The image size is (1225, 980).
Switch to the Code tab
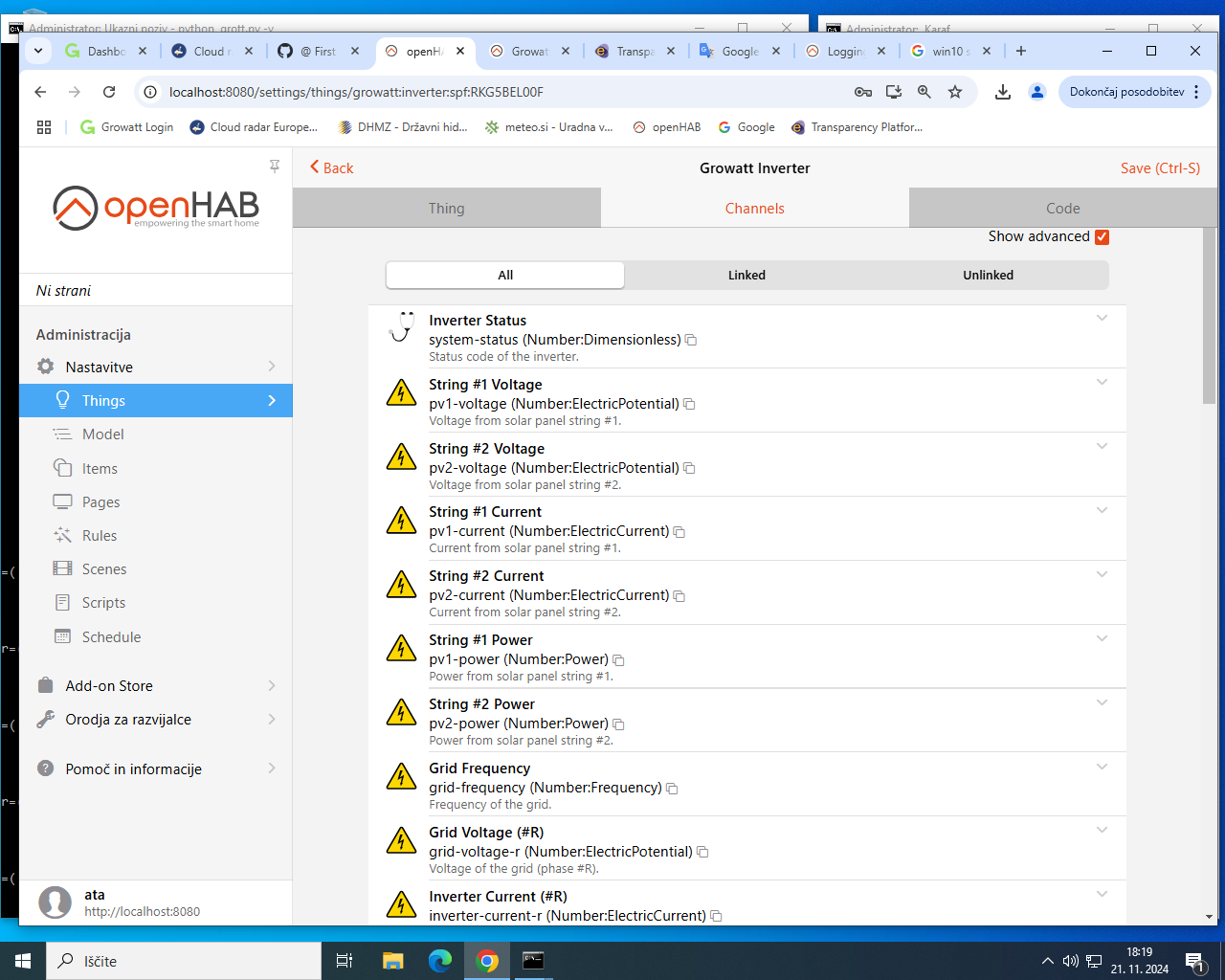(1062, 209)
